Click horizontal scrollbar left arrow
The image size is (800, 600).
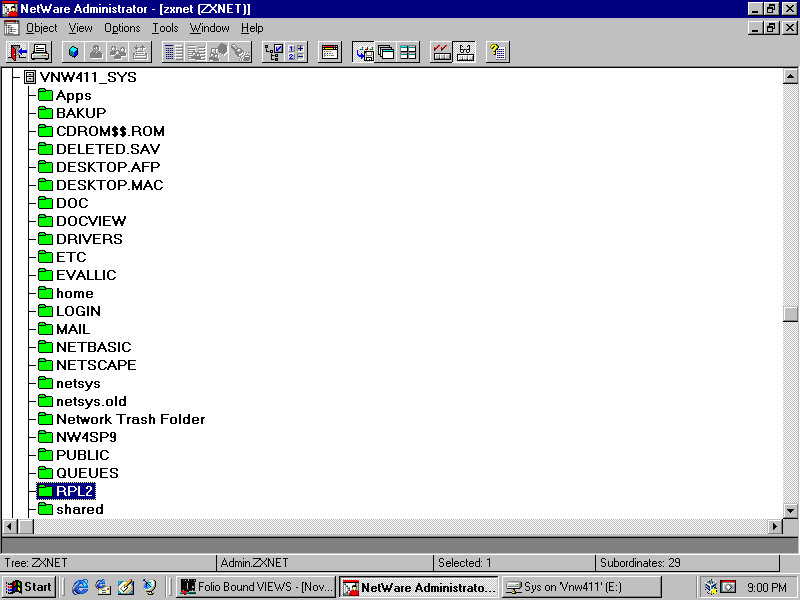click(10, 526)
